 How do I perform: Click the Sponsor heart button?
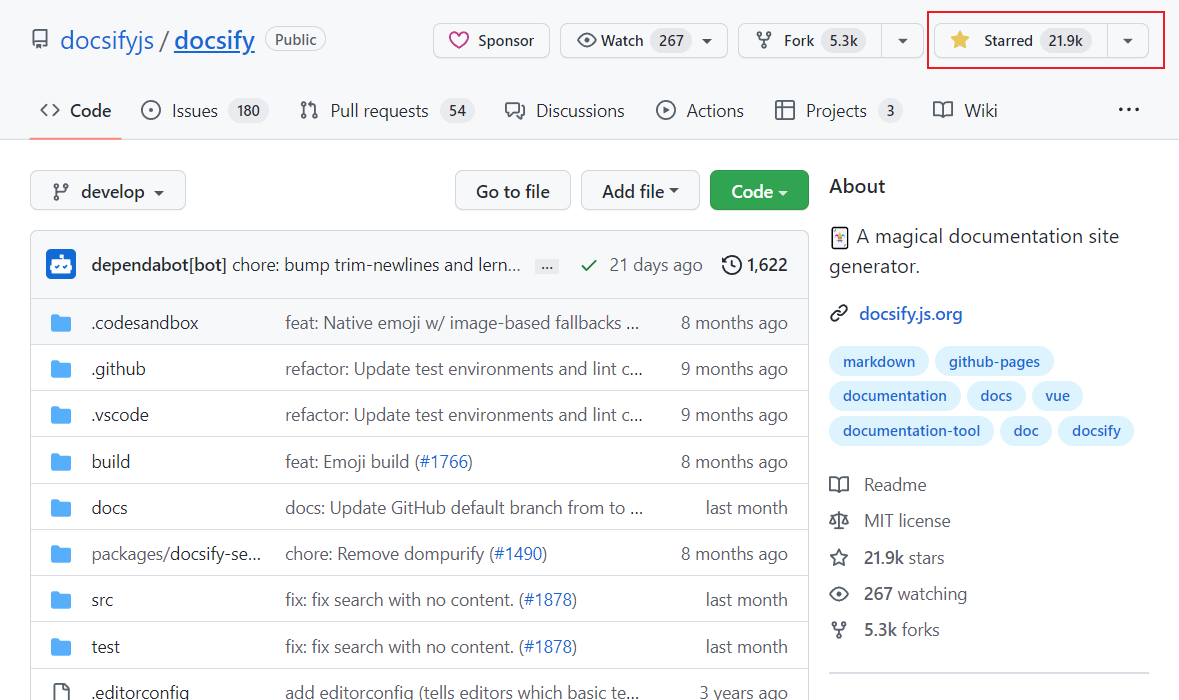point(491,41)
